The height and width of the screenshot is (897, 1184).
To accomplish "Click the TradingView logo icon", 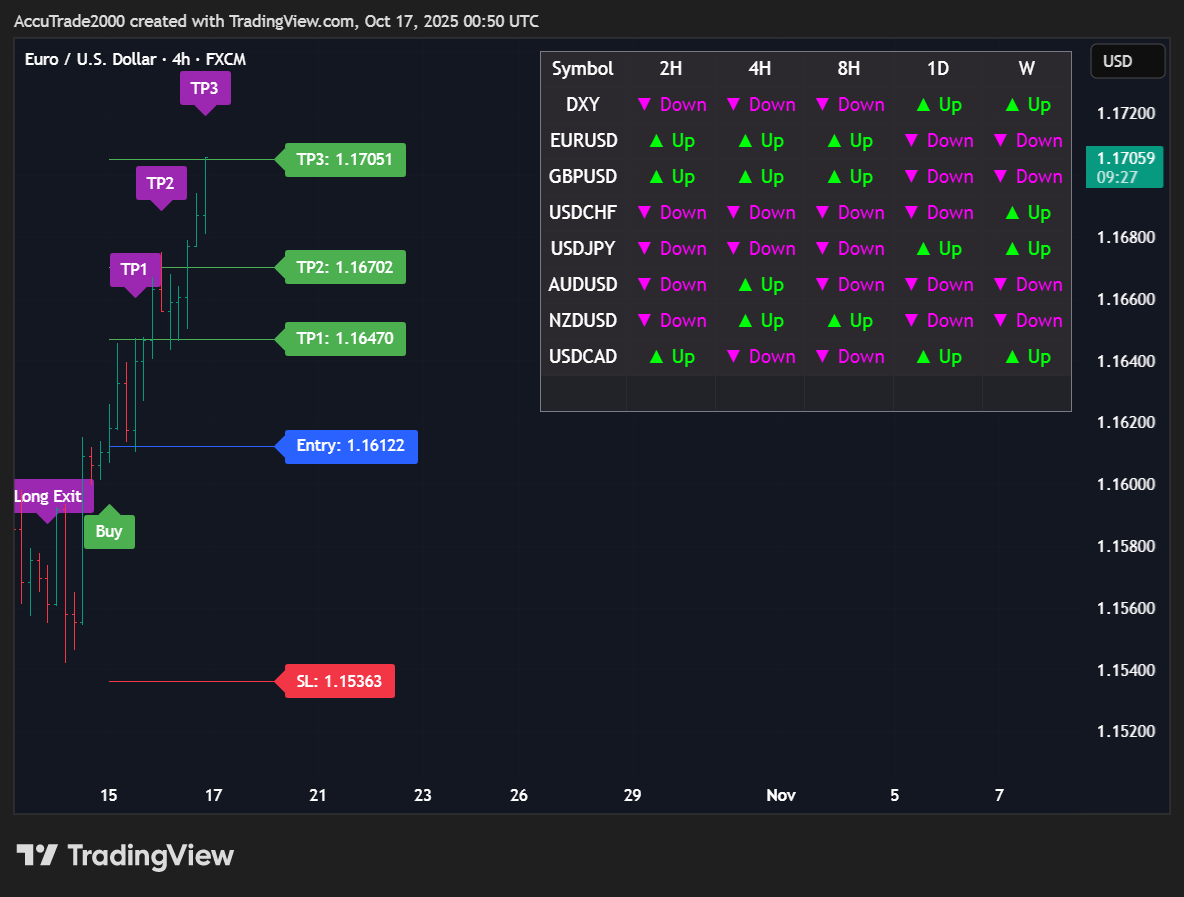I will (37, 856).
